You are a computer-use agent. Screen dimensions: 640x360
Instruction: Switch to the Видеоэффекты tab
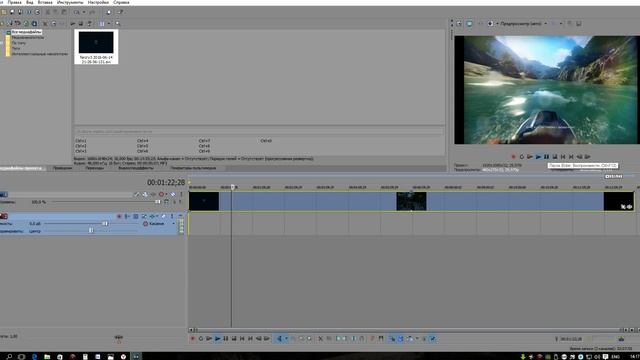click(136, 168)
